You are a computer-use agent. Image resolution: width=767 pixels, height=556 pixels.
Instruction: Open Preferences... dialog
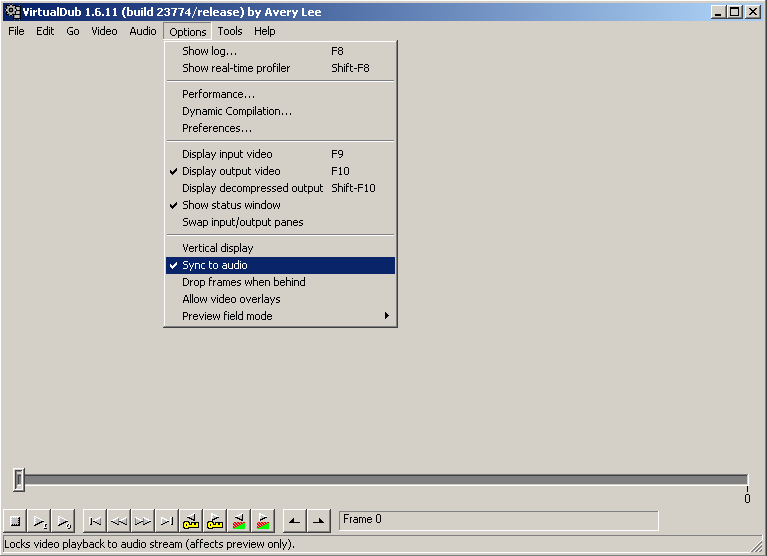280,129
